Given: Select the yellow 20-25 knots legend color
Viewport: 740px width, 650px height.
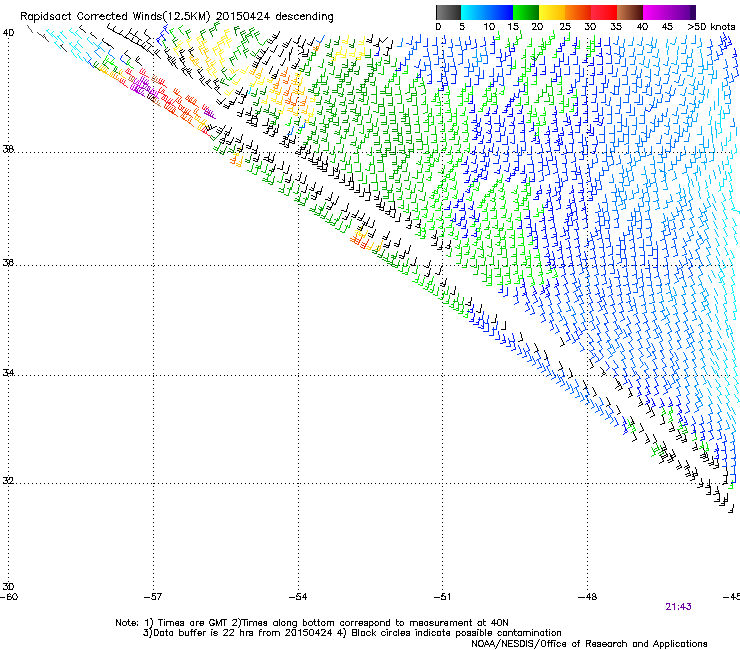Looking at the screenshot, I should coord(552,12).
